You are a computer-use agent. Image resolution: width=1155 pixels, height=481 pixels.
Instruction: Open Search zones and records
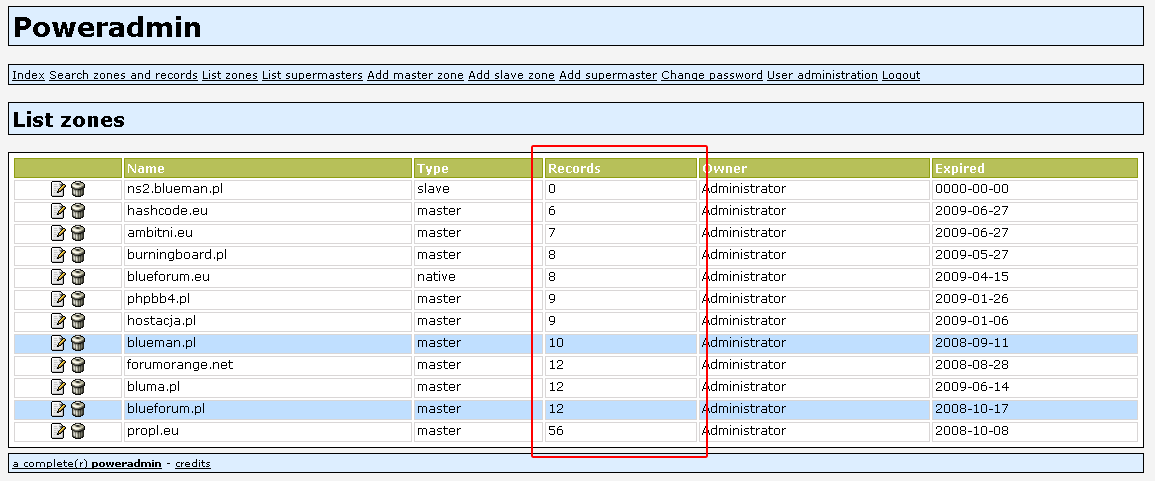pos(123,75)
